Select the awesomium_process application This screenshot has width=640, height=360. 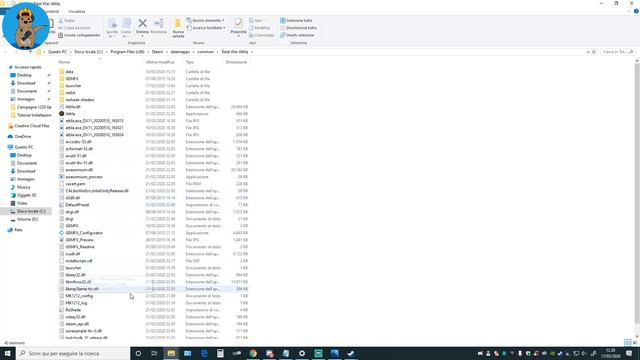(81, 177)
